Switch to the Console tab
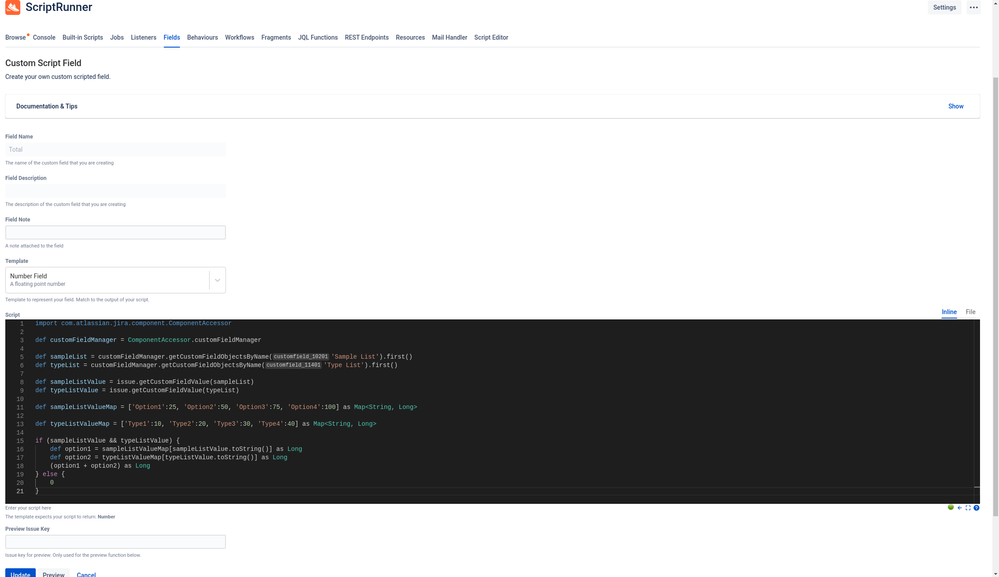Viewport: 999px width, 577px height. tap(44, 38)
